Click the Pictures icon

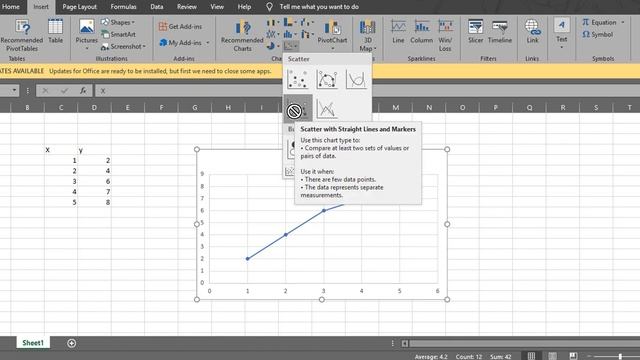[x=87, y=27]
